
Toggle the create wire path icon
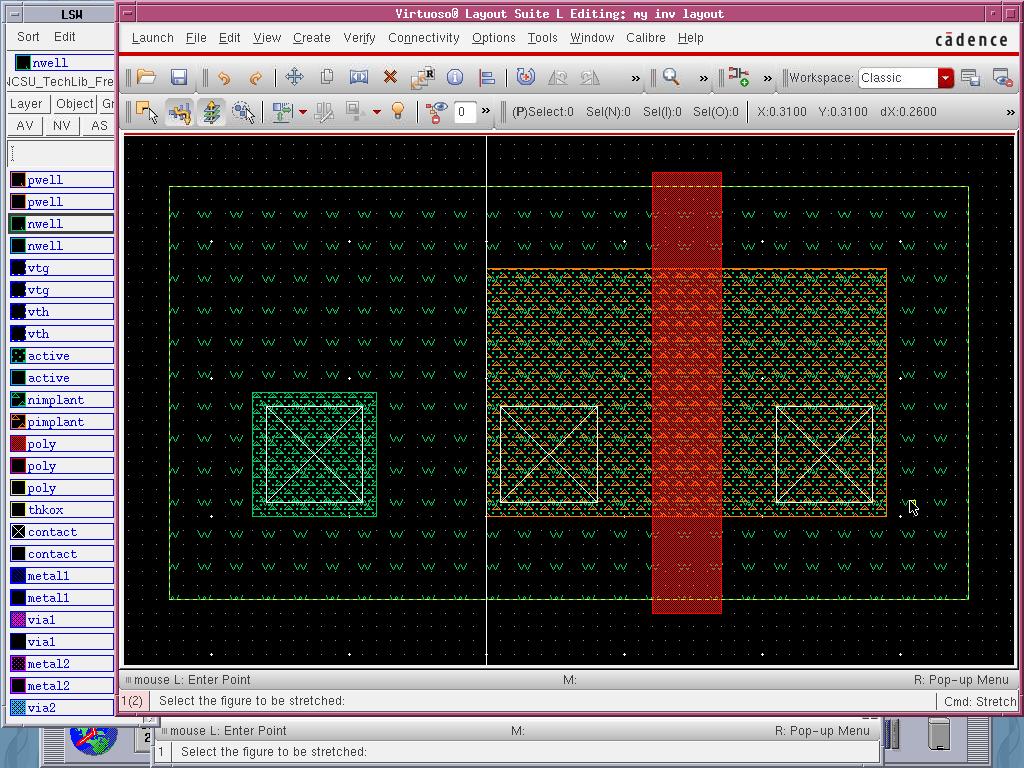pyautogui.click(x=179, y=112)
